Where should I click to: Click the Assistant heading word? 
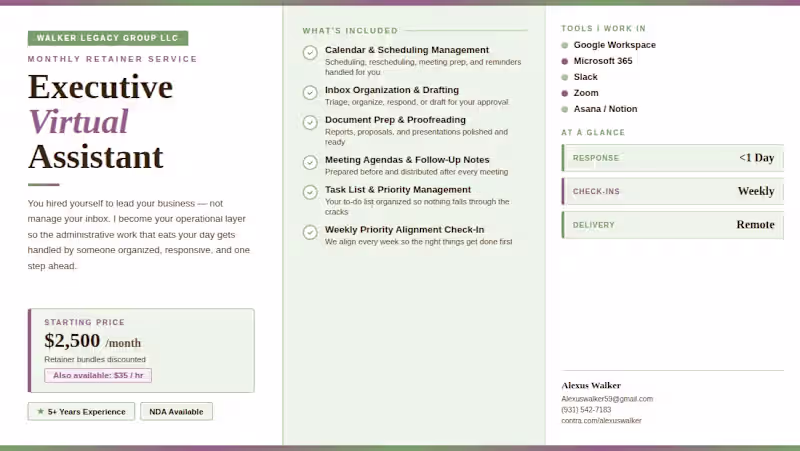(x=95, y=157)
